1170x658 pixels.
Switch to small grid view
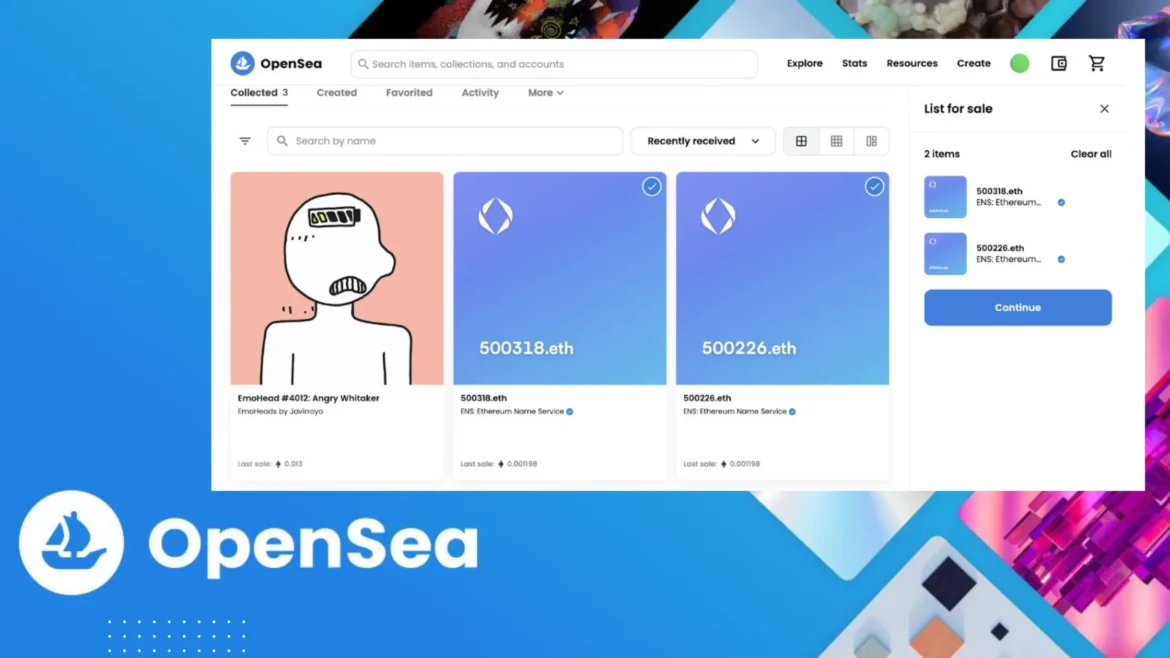(836, 141)
